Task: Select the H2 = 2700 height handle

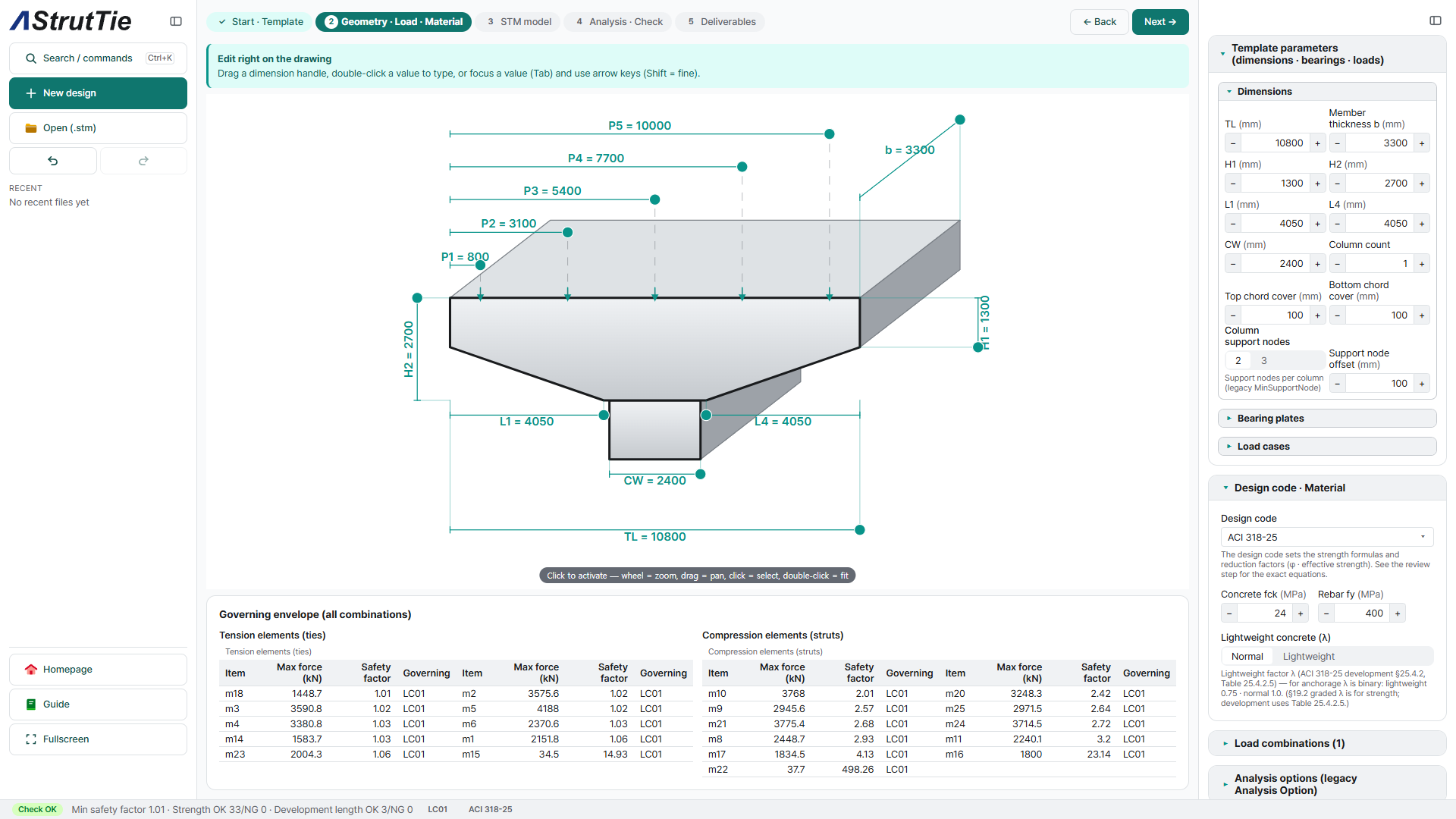Action: (x=417, y=298)
